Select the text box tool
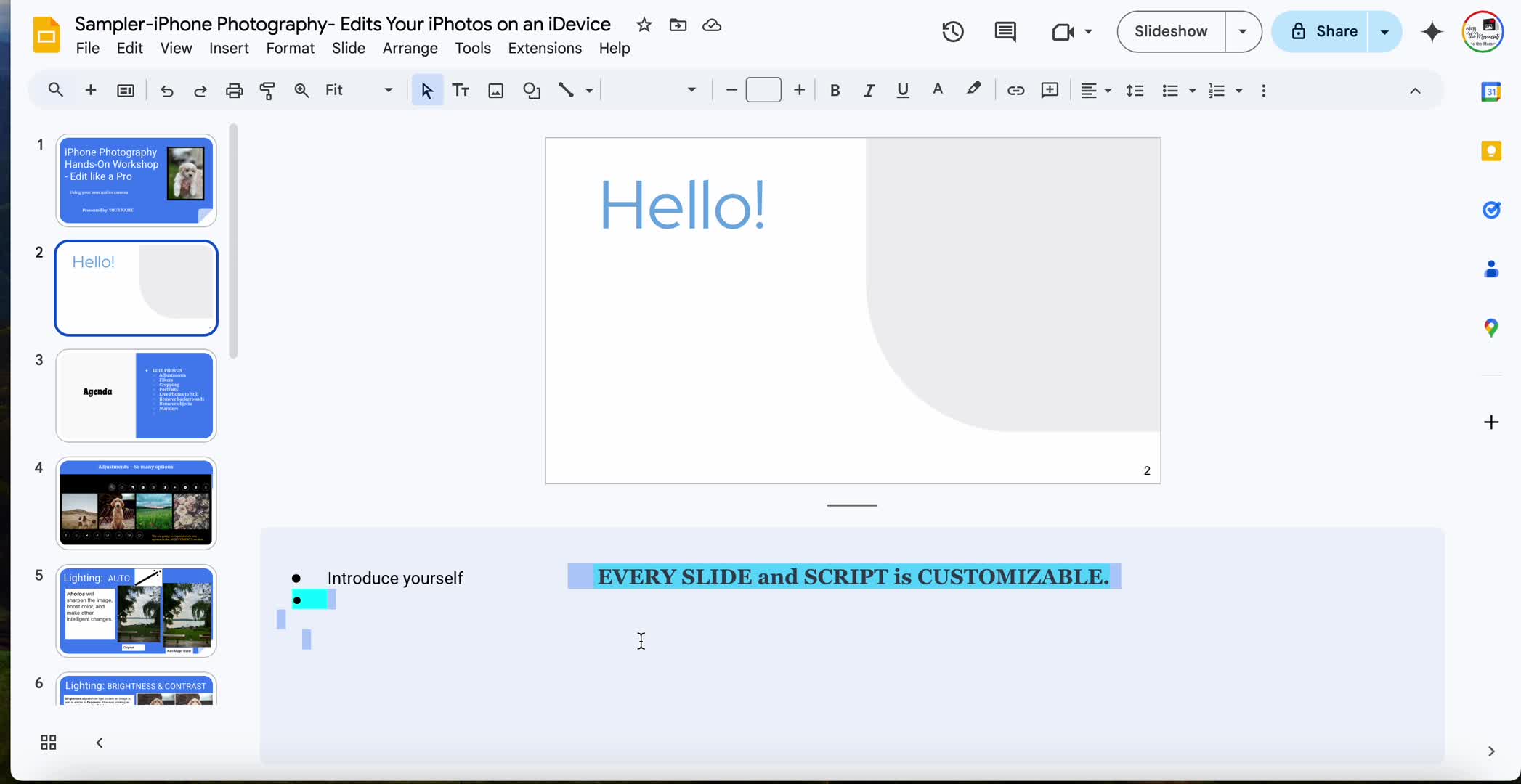Screen dimensions: 1521x784 461,90
